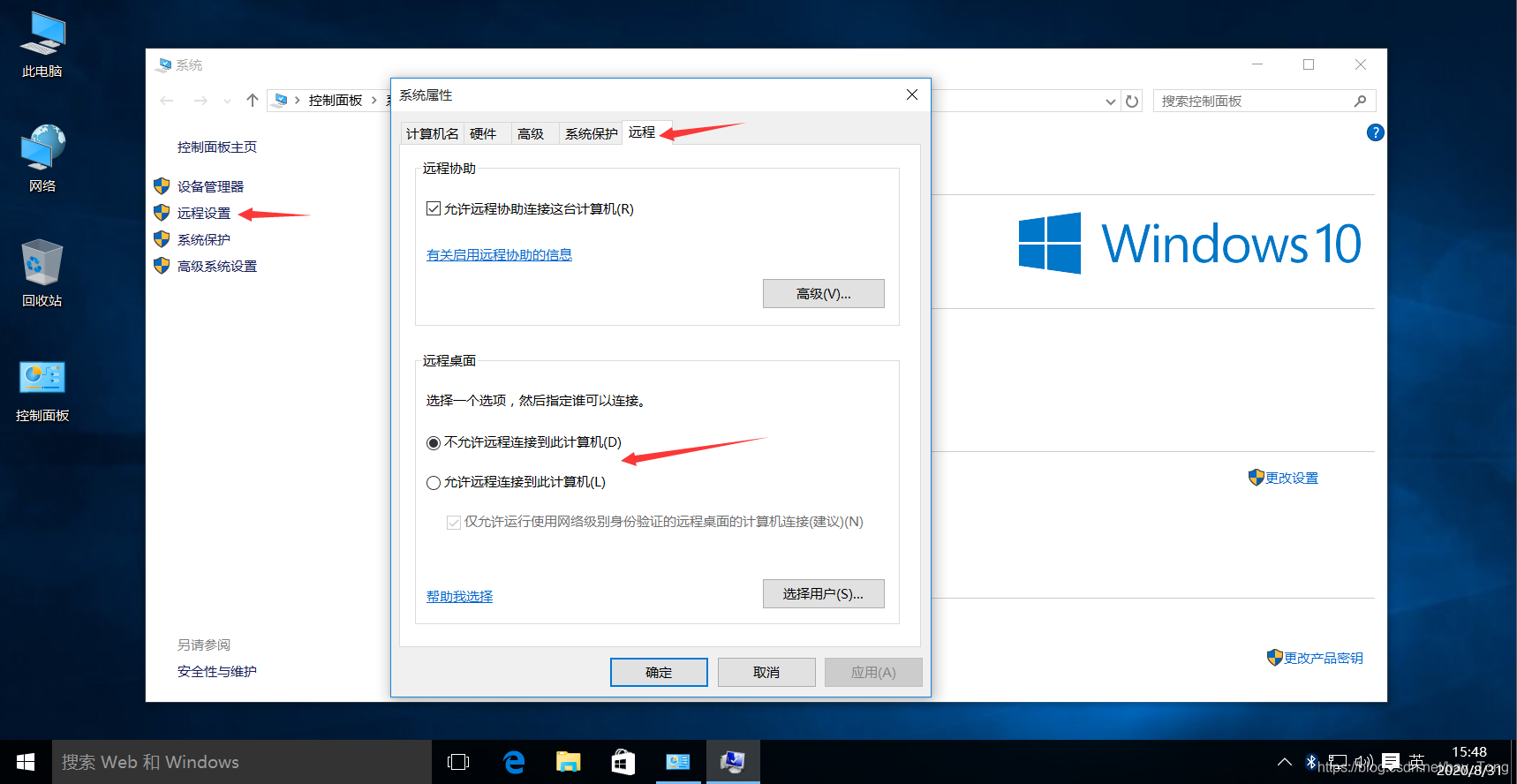1517x784 pixels.
Task: Switch to Control Panel taskbar window
Action: pos(677,762)
